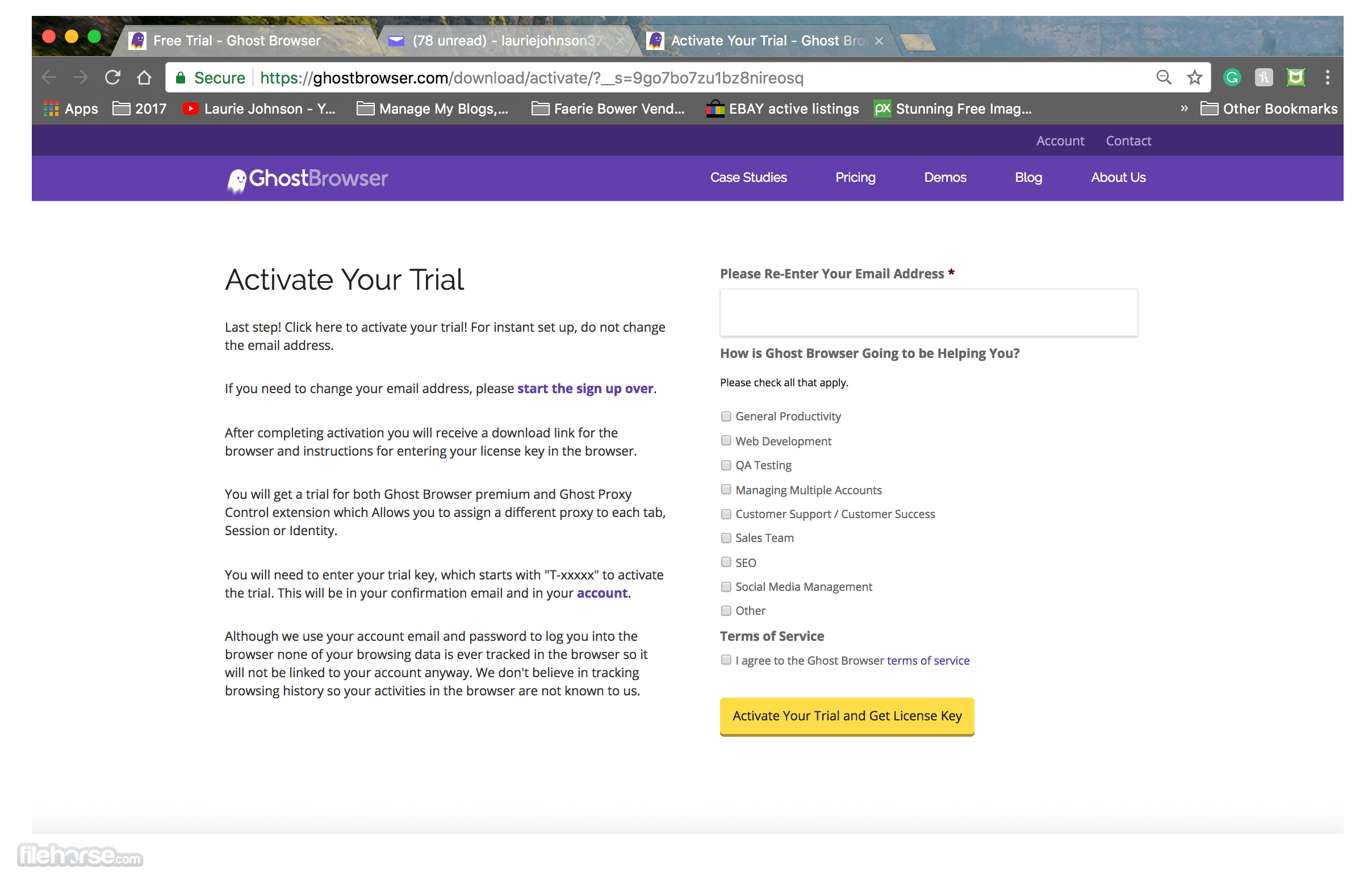Toggle the Social Media Management checkbox
Image resolution: width=1372 pixels, height=884 pixels.
(725, 586)
